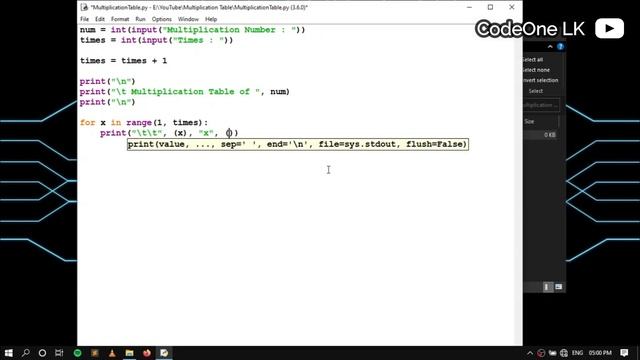The image size is (640, 360).
Task: Open the Run menu
Action: pyautogui.click(x=140, y=19)
